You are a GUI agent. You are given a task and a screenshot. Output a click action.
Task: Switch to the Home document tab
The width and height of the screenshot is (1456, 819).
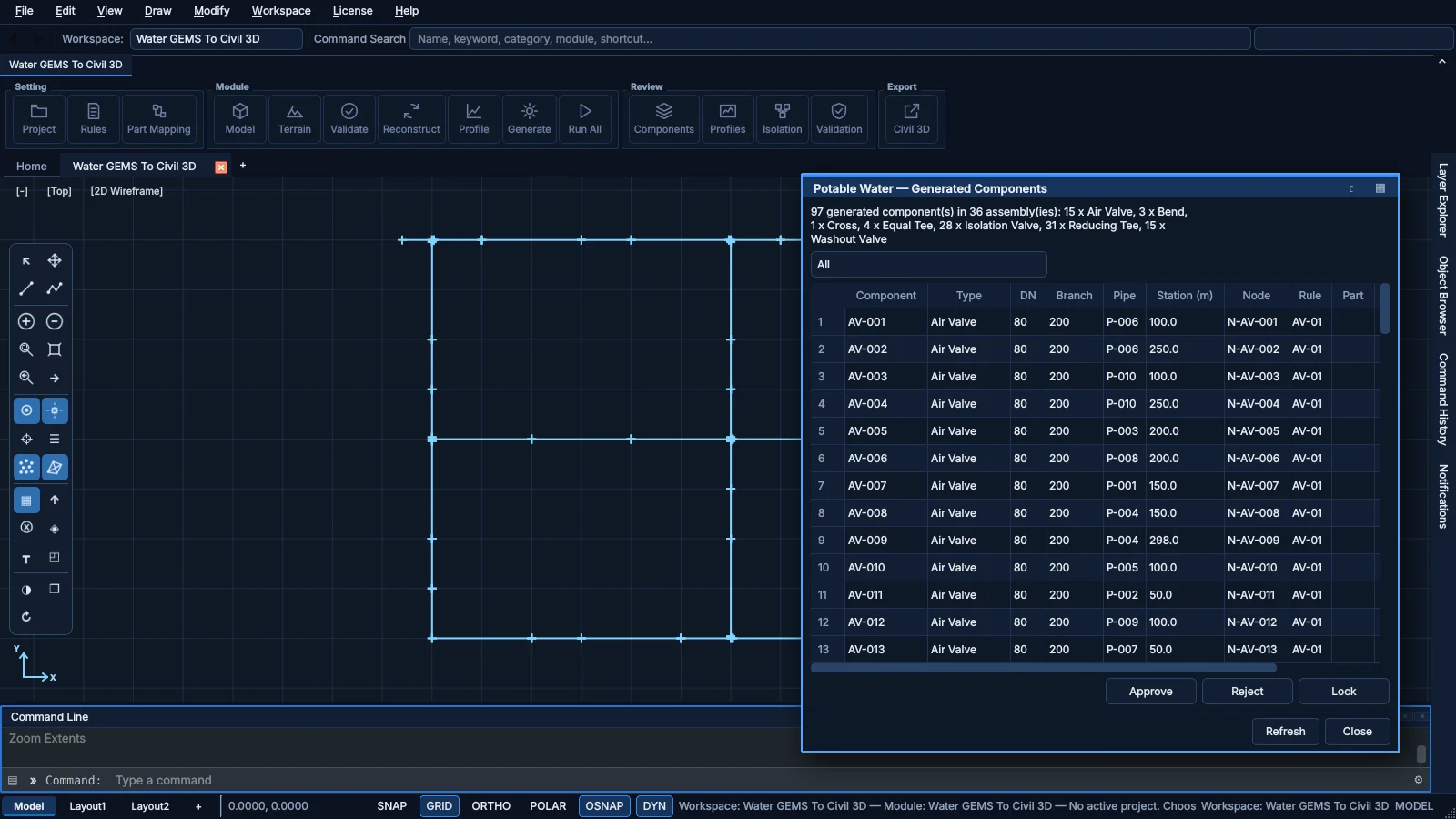[x=32, y=167]
